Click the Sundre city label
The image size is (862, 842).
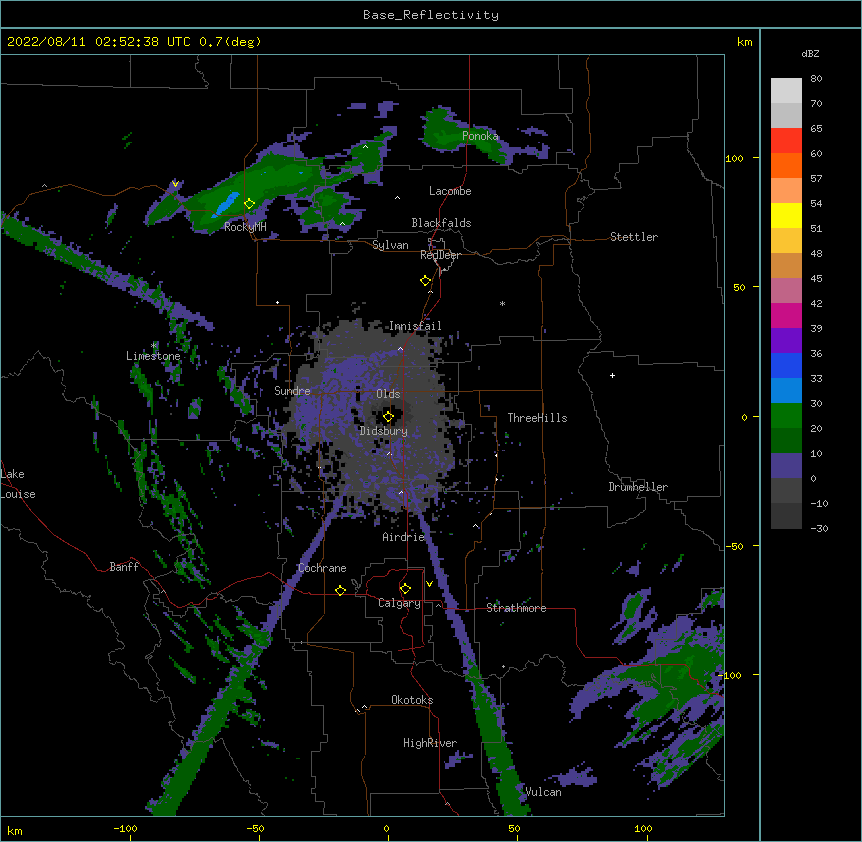292,391
